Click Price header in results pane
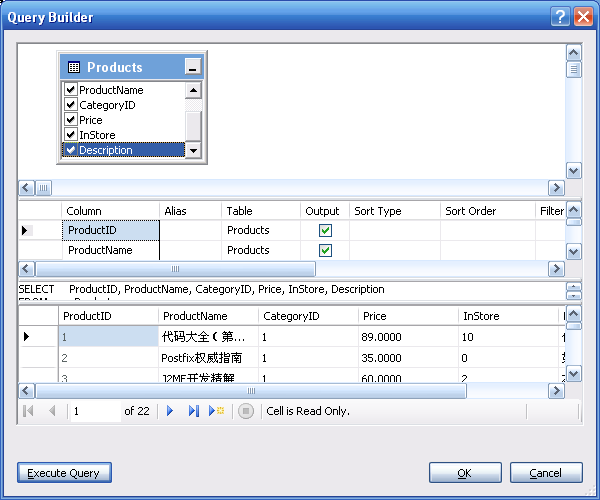This screenshot has height=500, width=600. point(408,316)
